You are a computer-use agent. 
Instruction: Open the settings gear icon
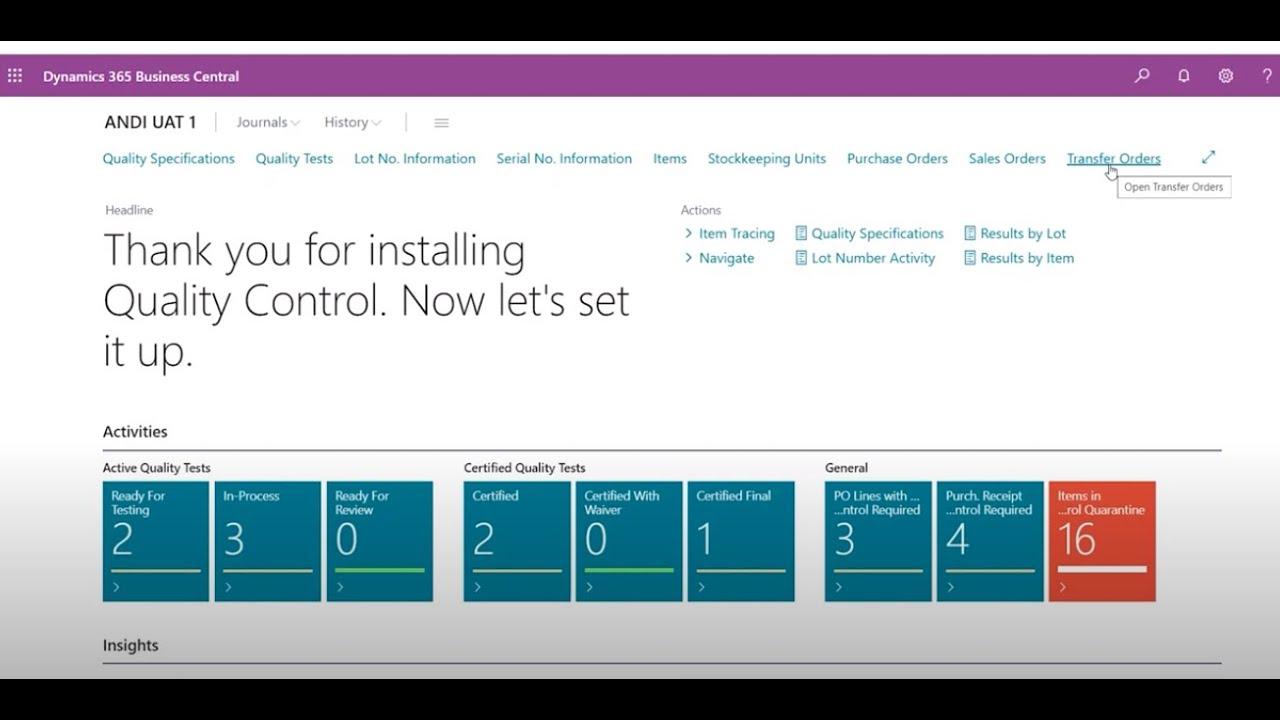[1226, 76]
